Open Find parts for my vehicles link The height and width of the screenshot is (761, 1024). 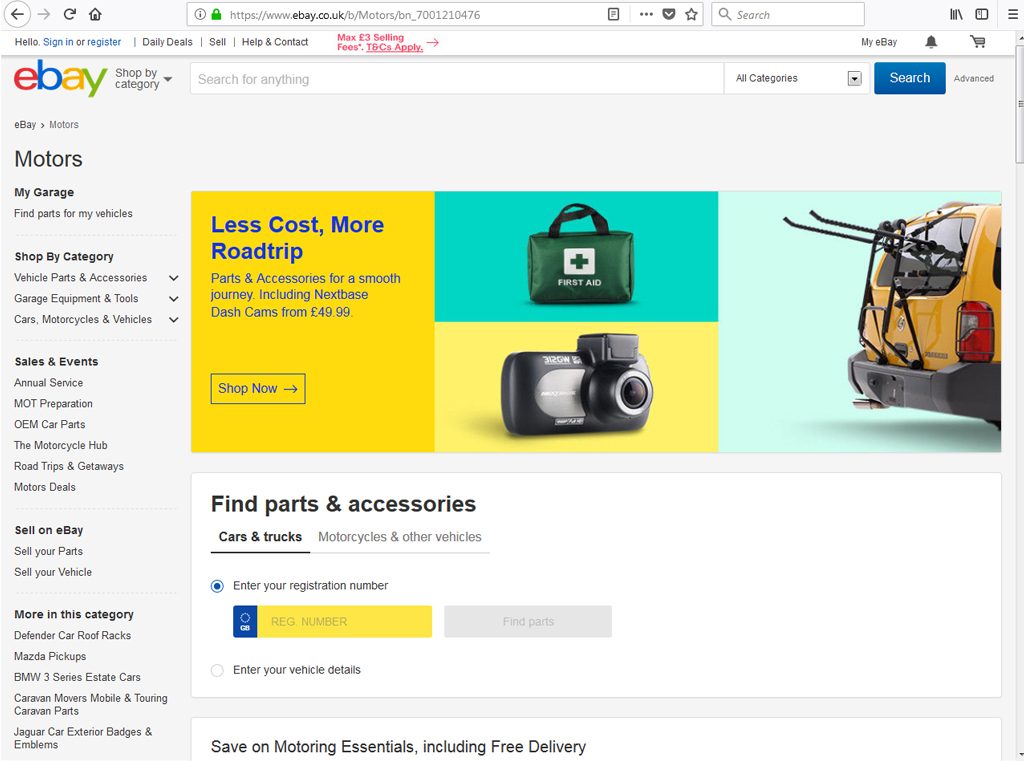pos(73,214)
